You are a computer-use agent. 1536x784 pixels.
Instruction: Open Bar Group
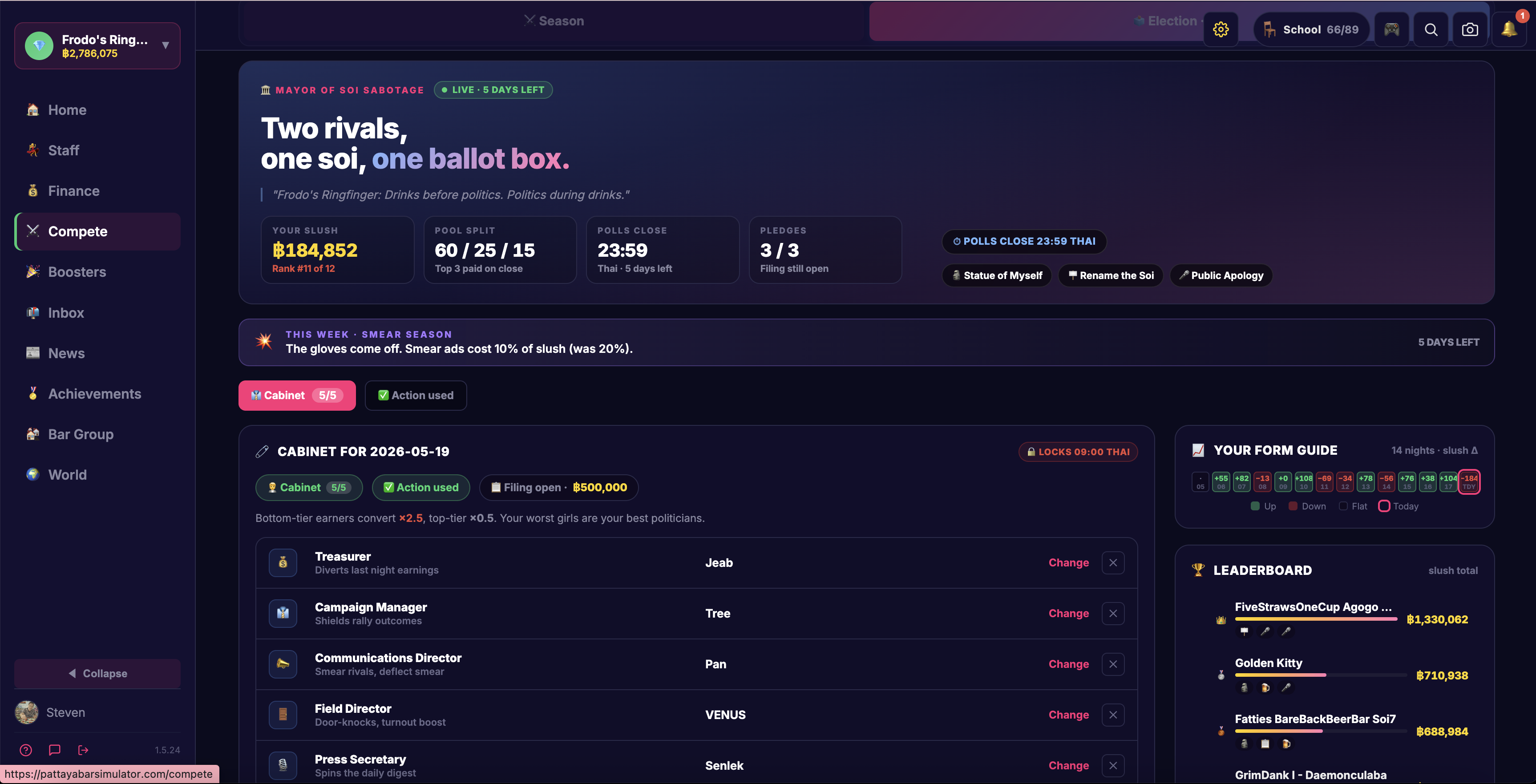click(97, 434)
